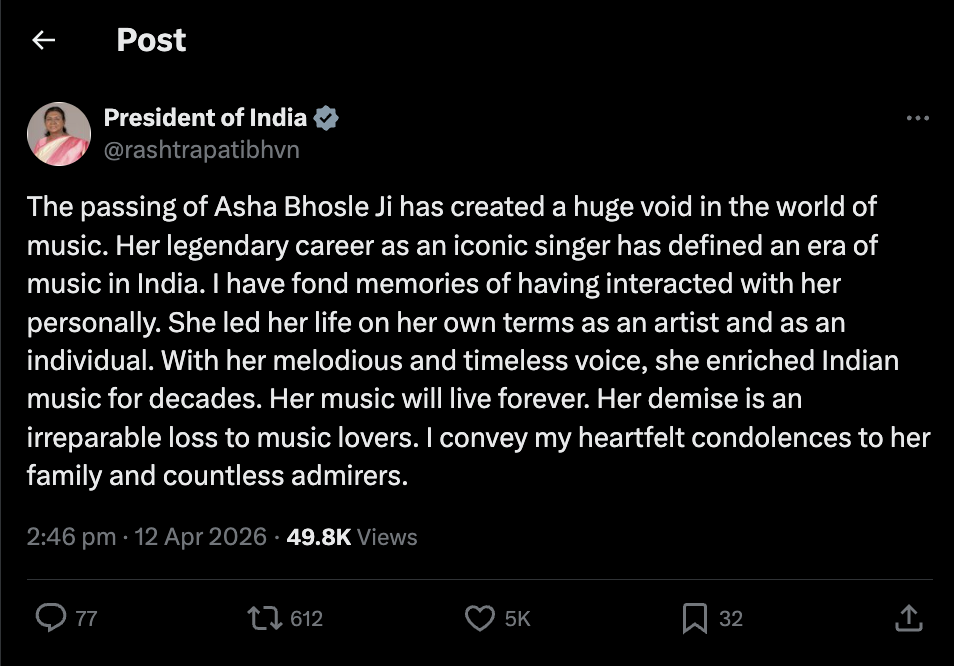Check the 32 bookmarks count

pyautogui.click(x=731, y=618)
